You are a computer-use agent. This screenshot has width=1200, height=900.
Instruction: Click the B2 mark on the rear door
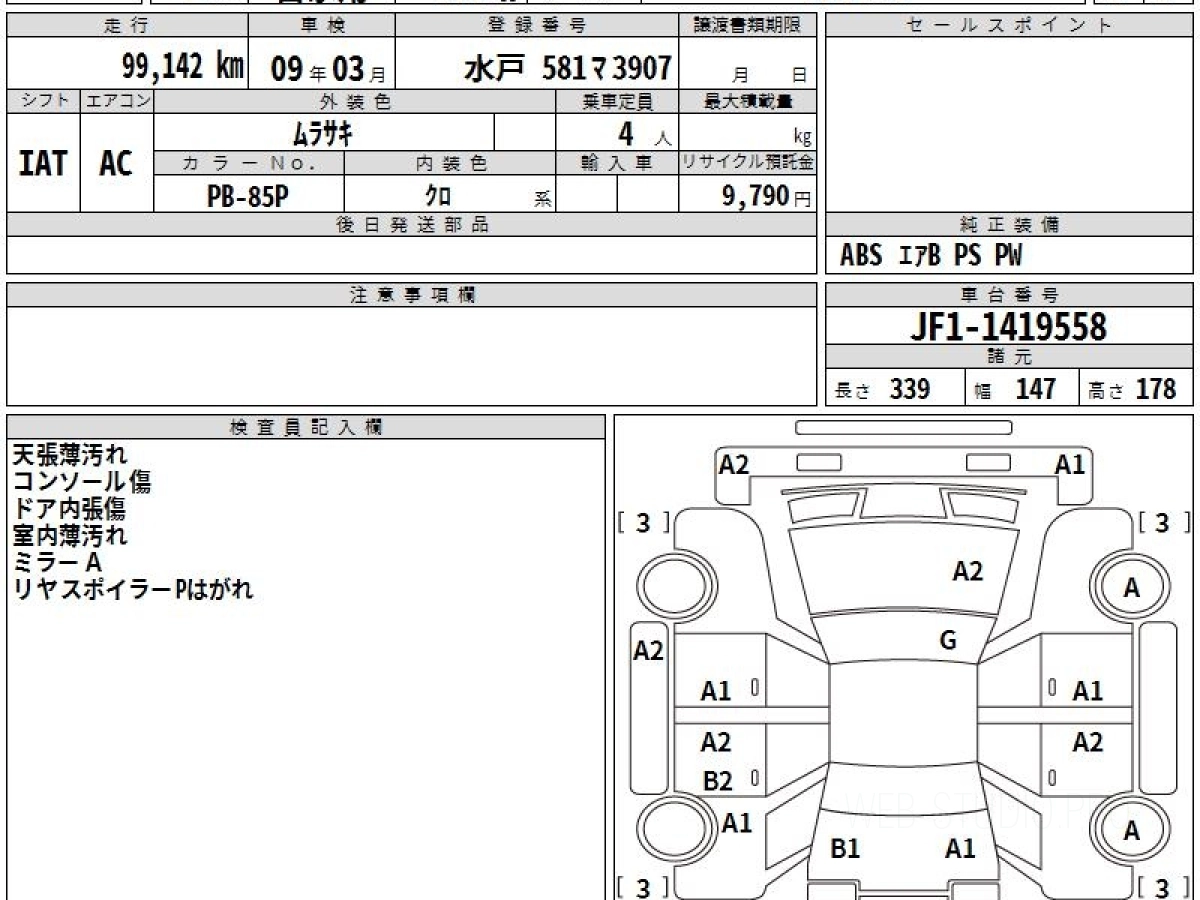click(x=717, y=781)
